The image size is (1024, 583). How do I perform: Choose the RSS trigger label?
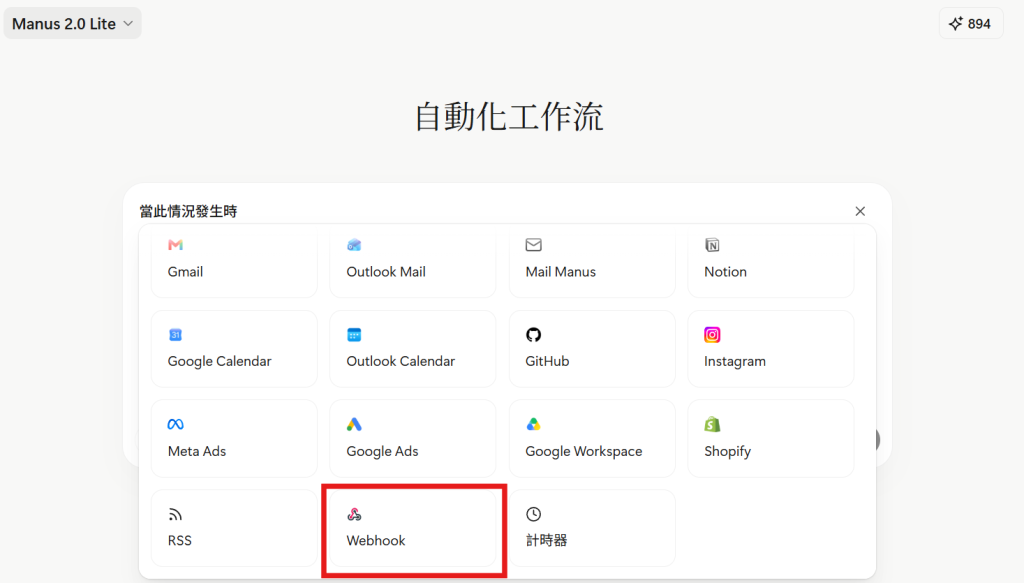point(180,541)
